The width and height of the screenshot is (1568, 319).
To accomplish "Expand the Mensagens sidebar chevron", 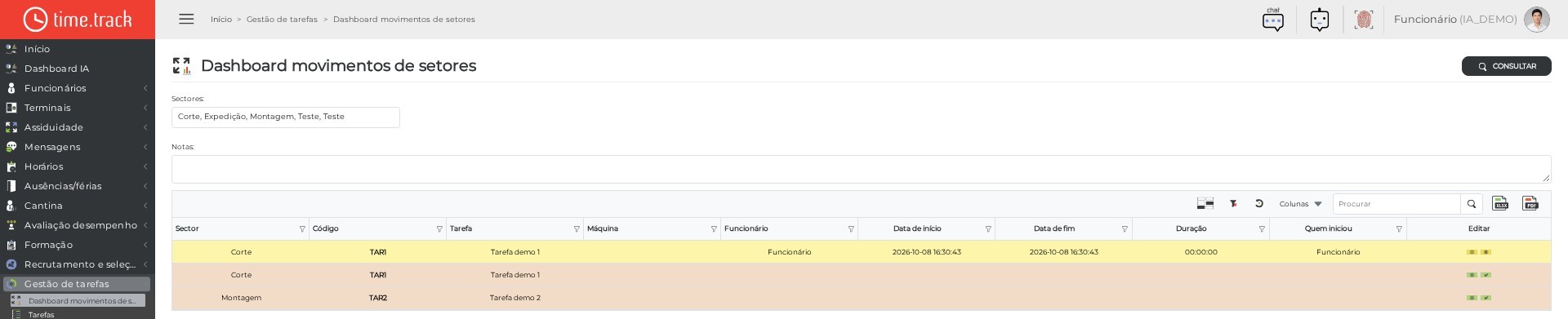I will tap(145, 147).
